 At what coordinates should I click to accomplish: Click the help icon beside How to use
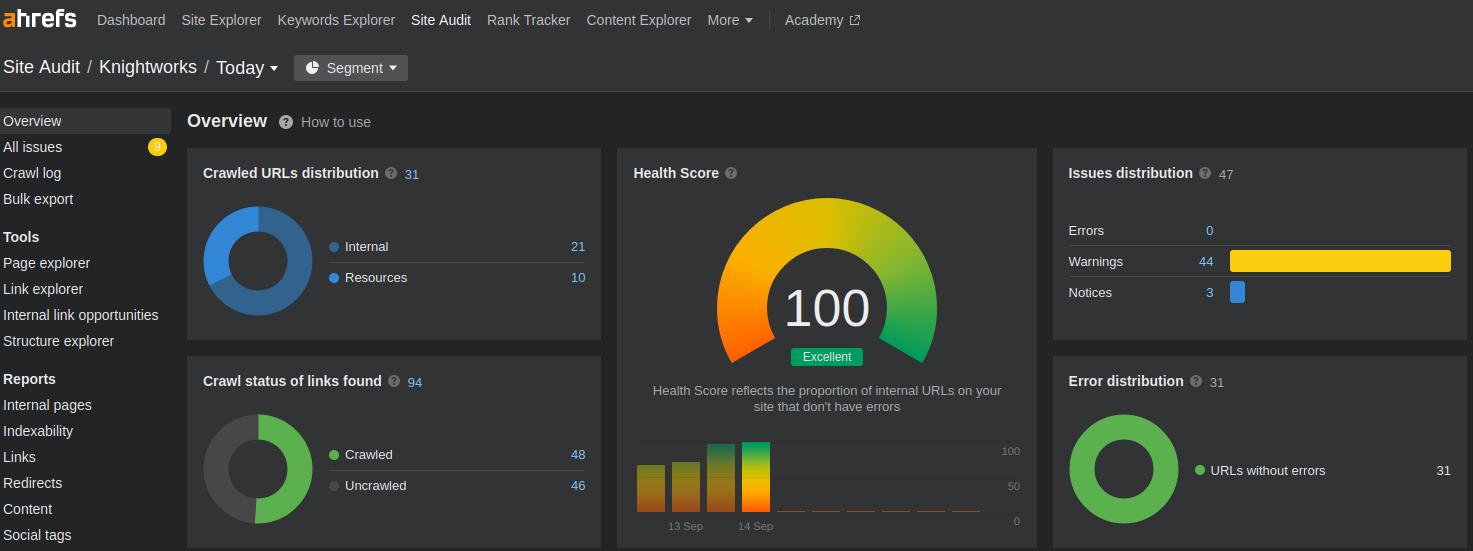click(x=286, y=122)
